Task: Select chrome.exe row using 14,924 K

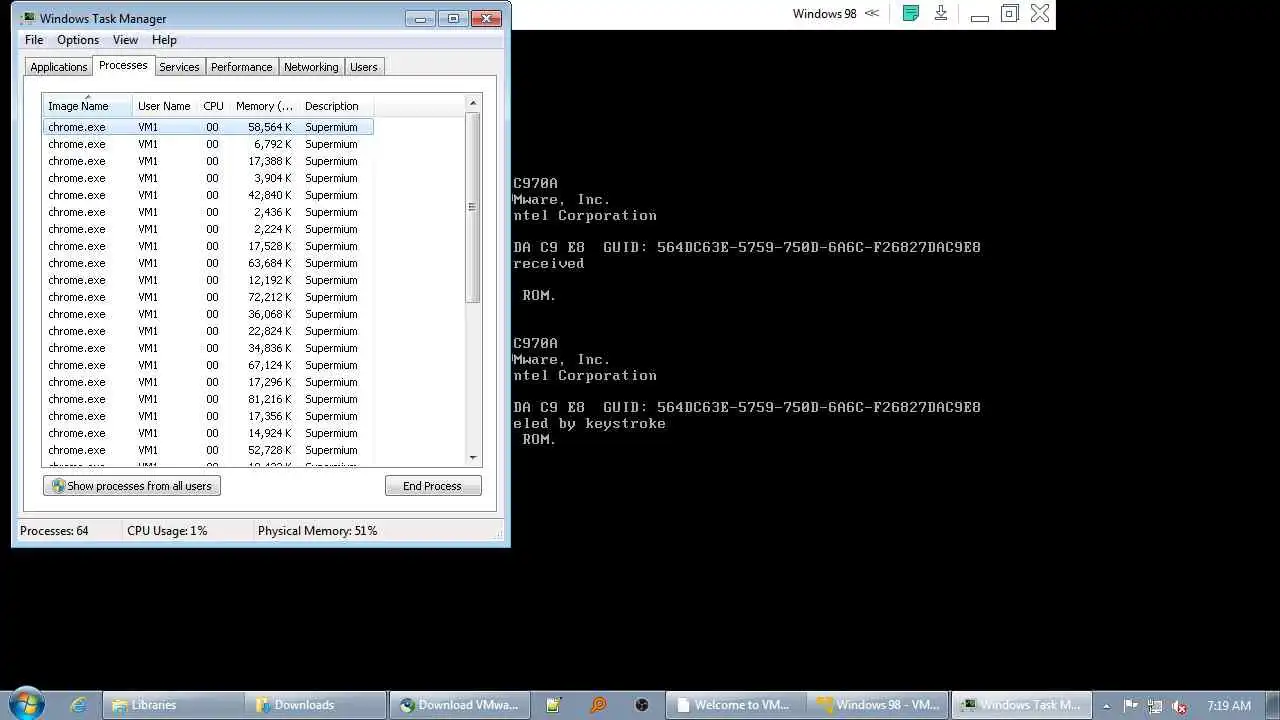Action: 208,433
